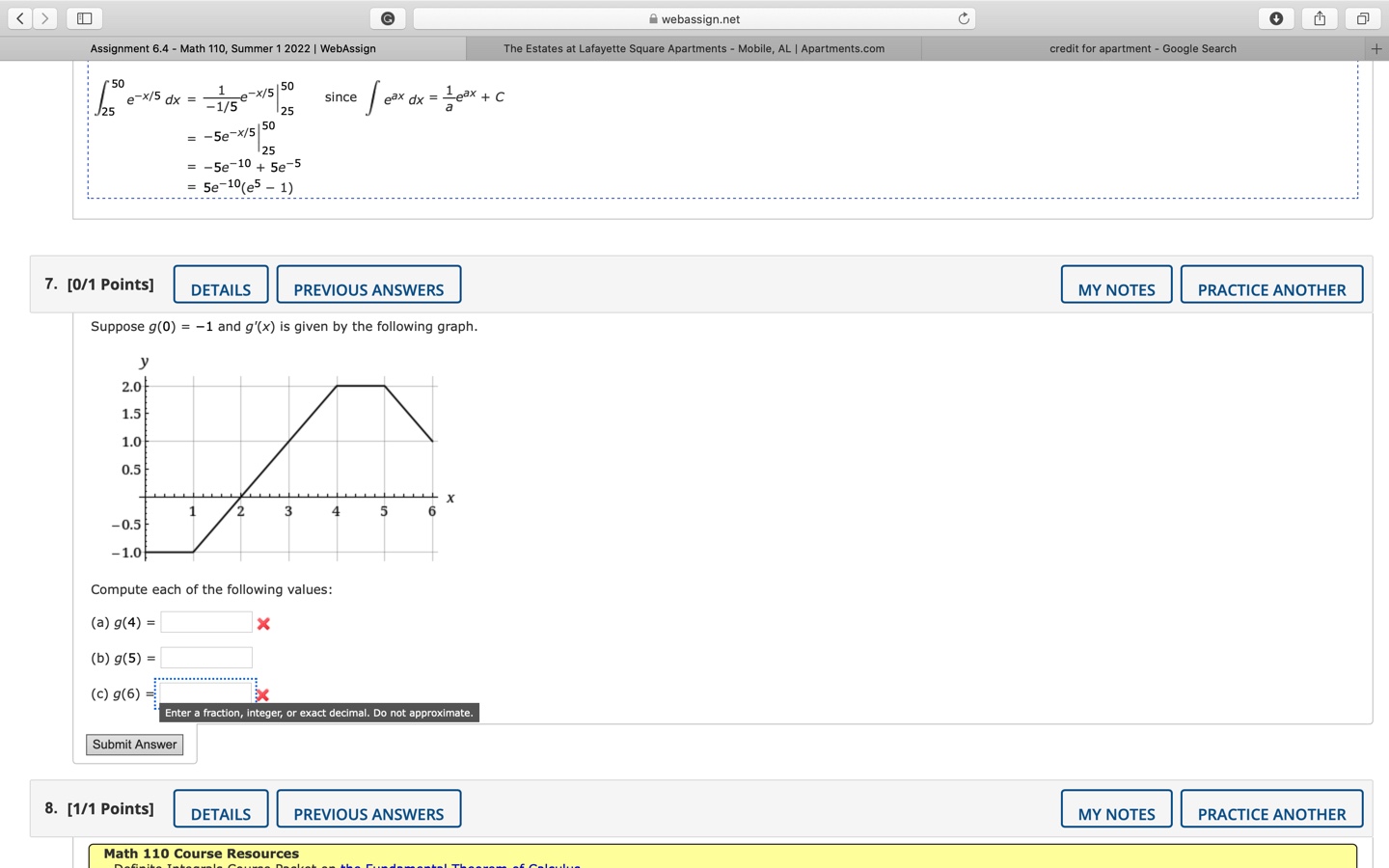This screenshot has height=868, width=1389.
Task: Click the g(5) answer input field
Action: click(205, 657)
